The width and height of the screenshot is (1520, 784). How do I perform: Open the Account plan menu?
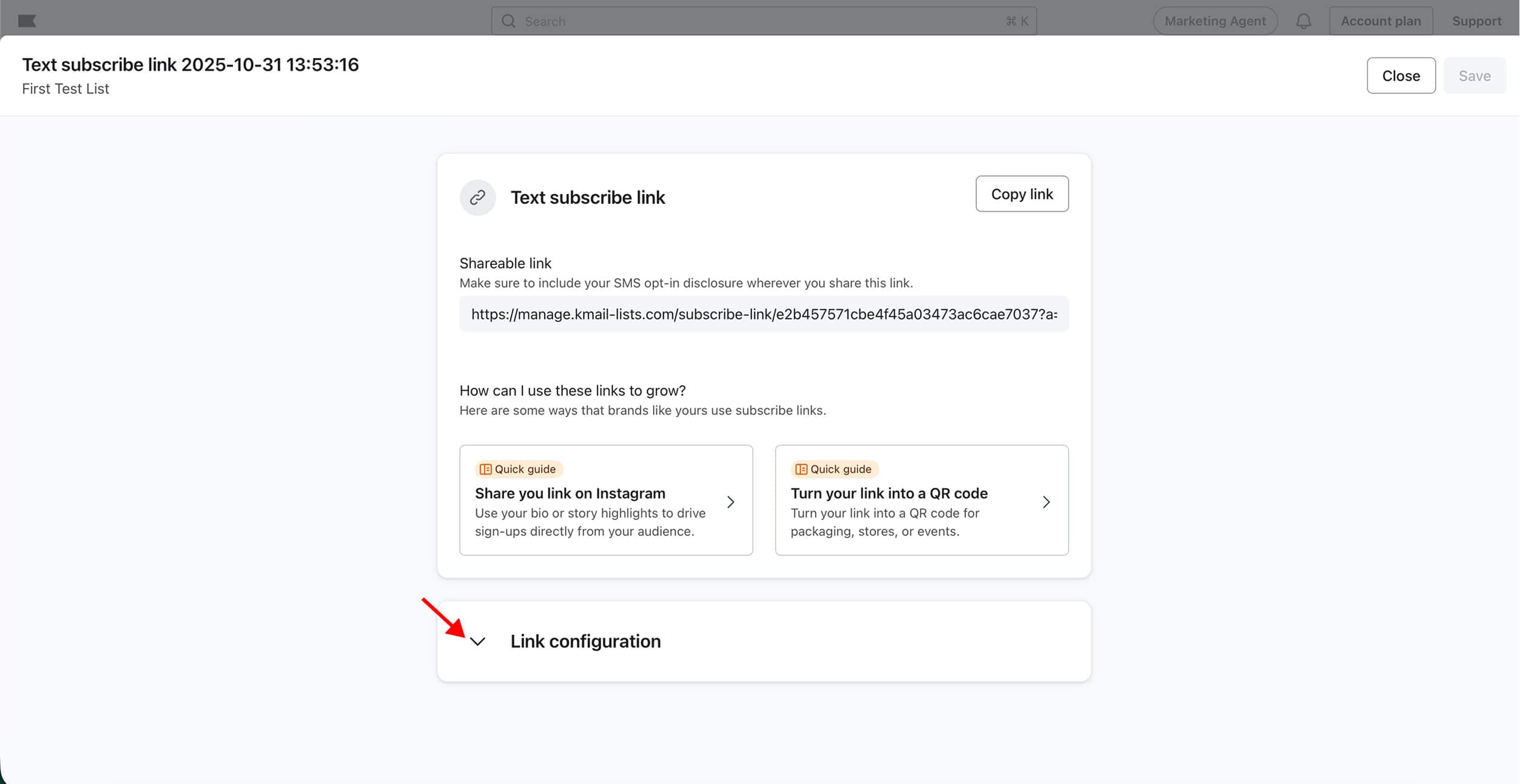coord(1380,21)
